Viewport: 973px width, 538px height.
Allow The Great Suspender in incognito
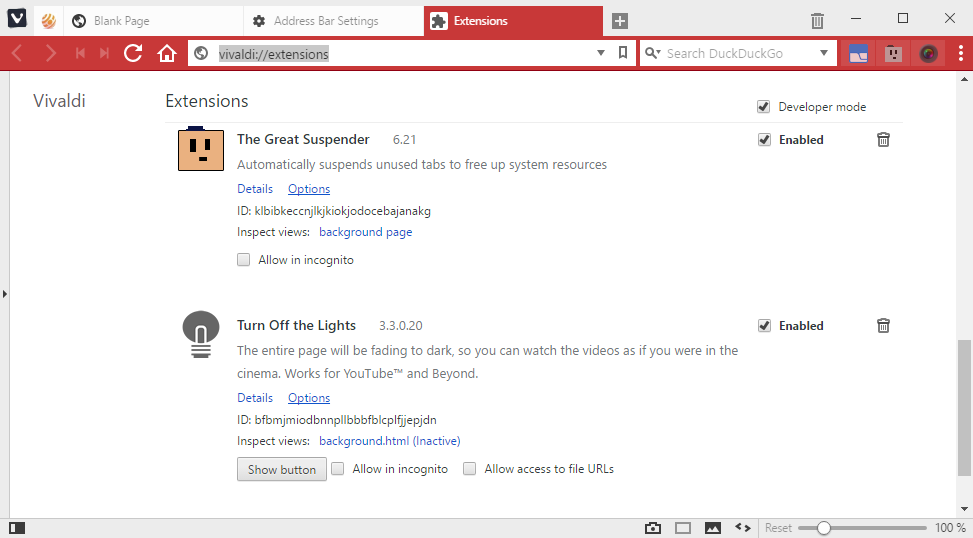(x=243, y=259)
